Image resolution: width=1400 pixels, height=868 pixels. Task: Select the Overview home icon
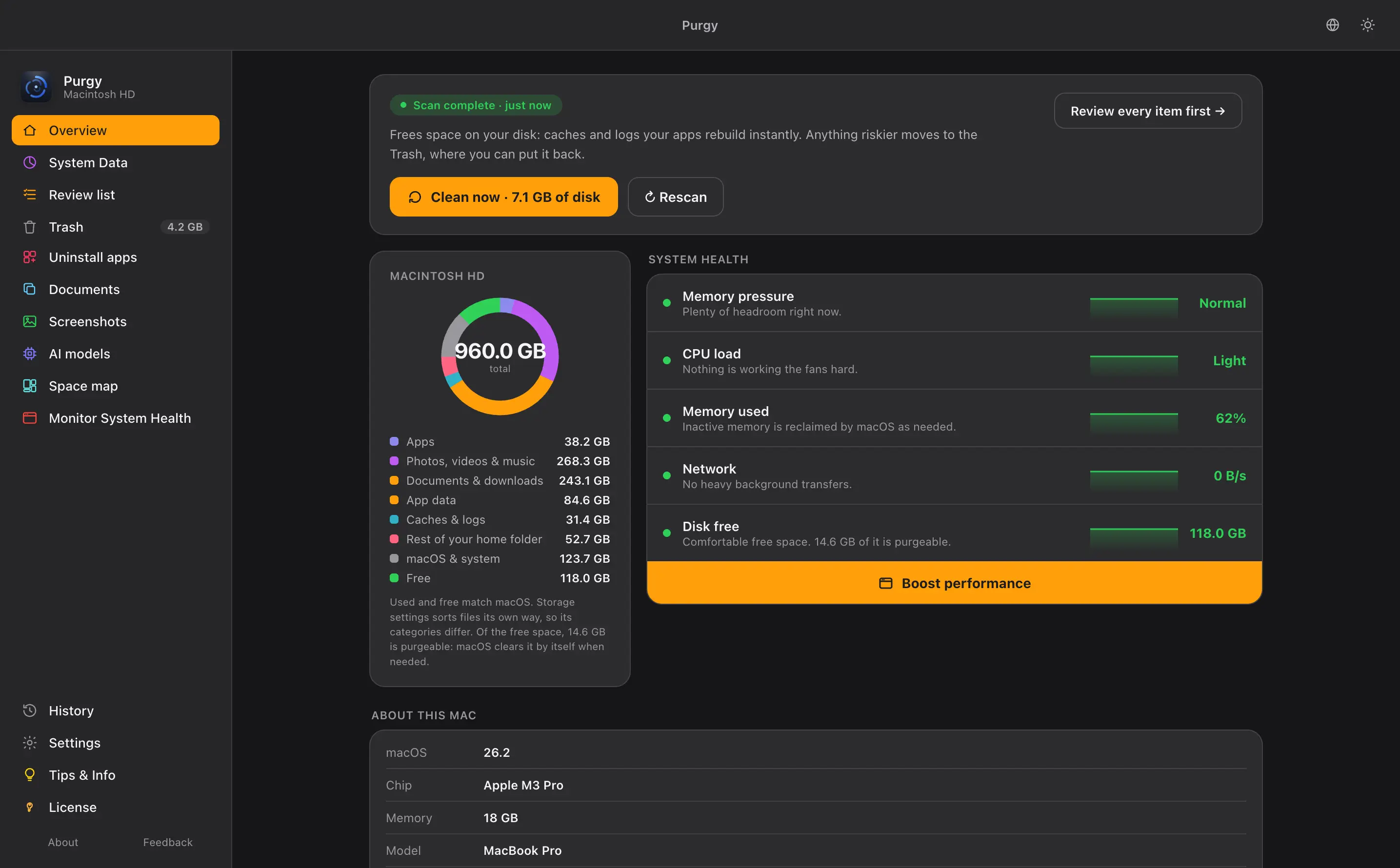click(29, 130)
